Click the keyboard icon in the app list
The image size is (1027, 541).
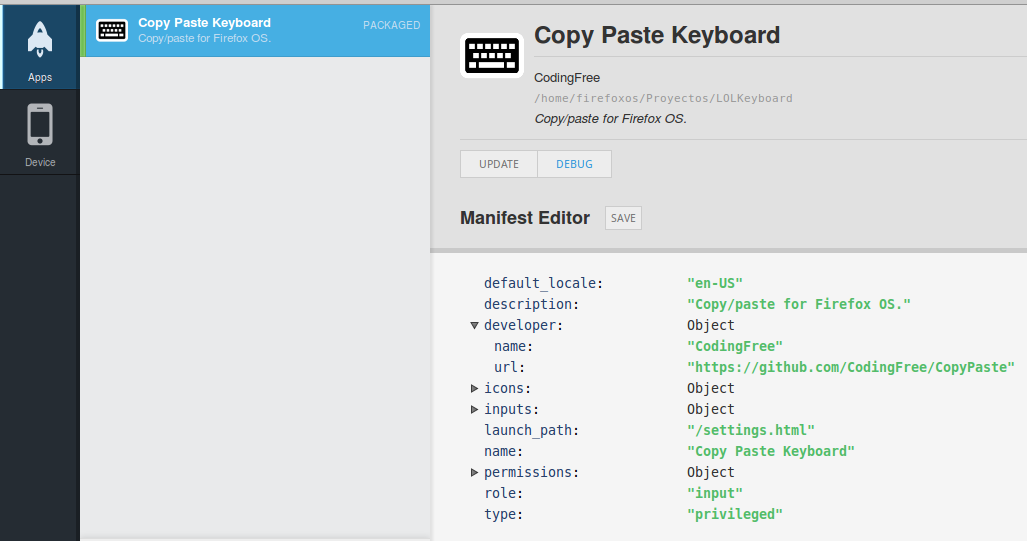[112, 29]
